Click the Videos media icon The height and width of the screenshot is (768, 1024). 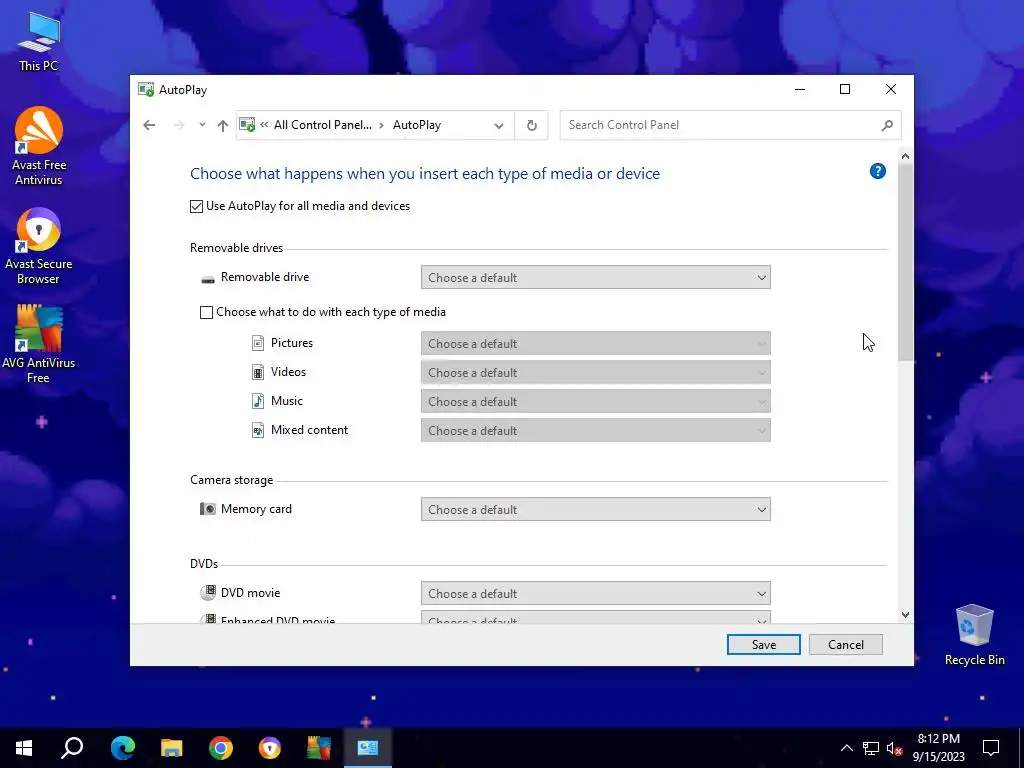click(258, 372)
